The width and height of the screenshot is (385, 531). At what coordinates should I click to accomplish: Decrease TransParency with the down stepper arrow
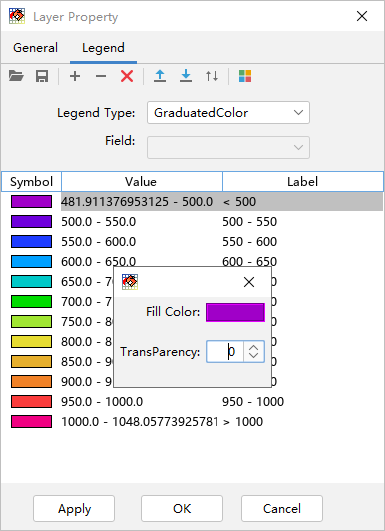(253, 357)
